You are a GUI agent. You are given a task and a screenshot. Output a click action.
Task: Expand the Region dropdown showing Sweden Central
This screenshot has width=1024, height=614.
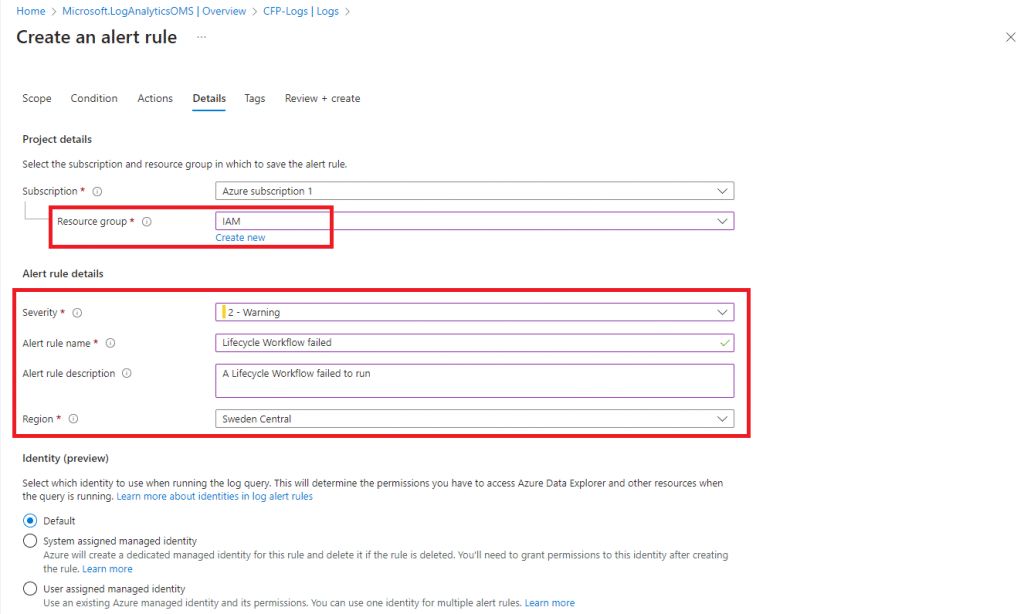[474, 419]
